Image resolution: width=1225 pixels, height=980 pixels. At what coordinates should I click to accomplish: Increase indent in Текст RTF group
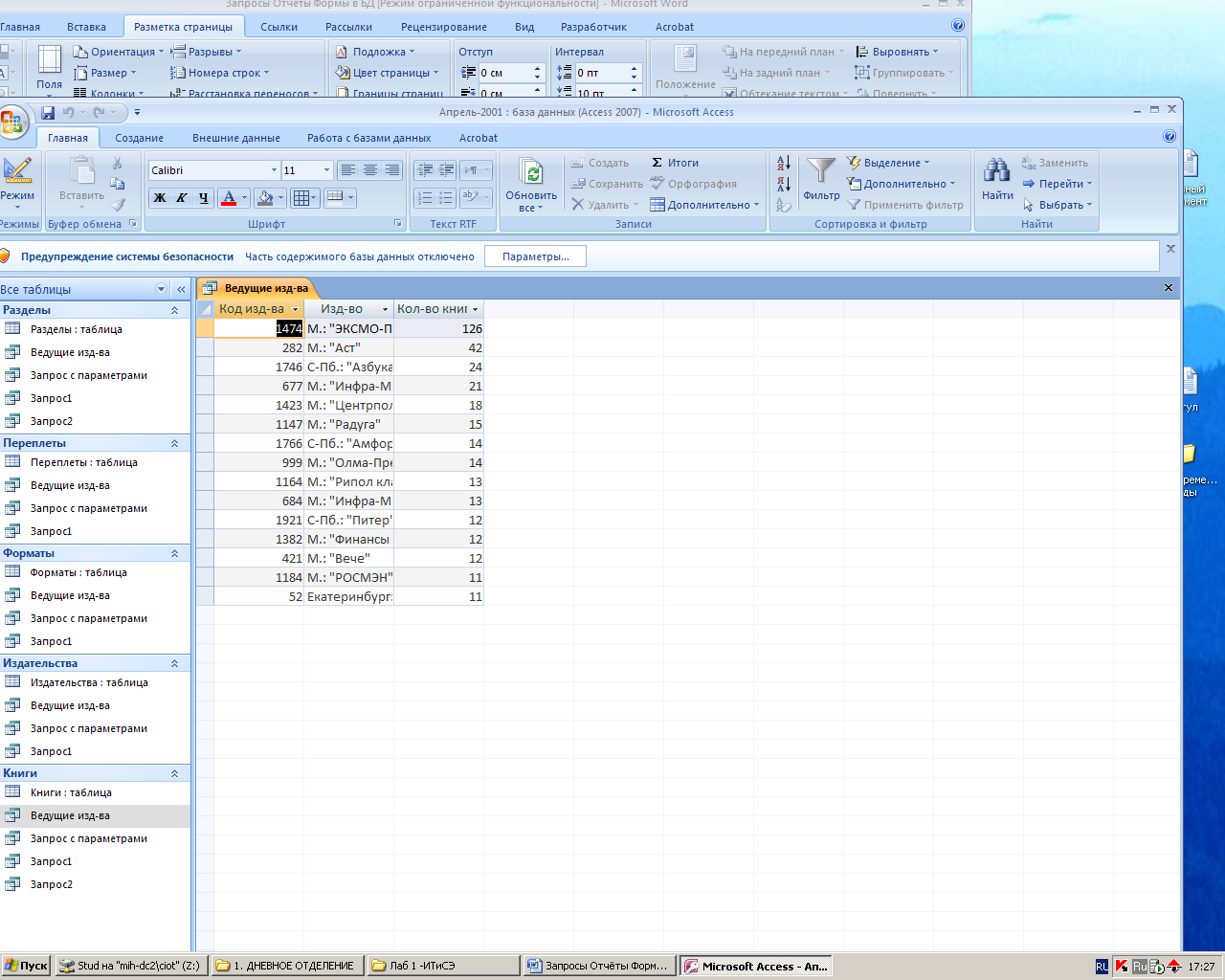coord(447,170)
